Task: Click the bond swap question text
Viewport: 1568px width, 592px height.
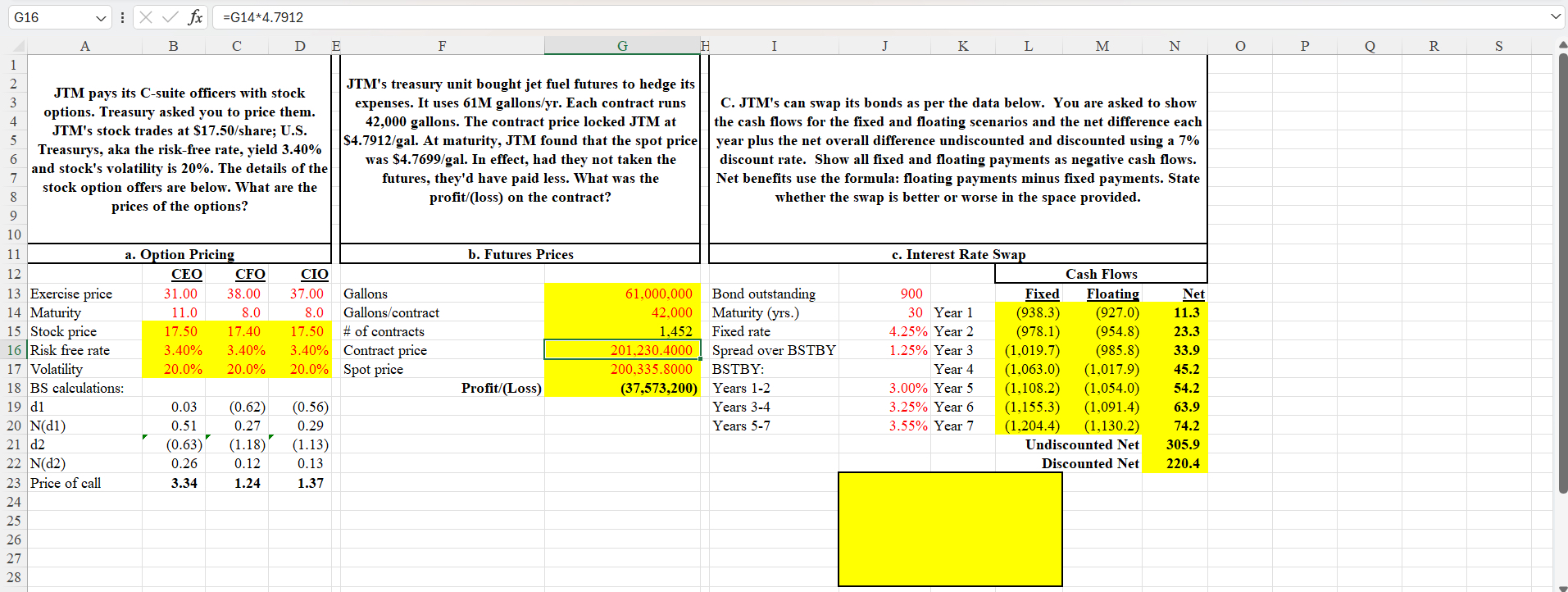Action: [958, 149]
